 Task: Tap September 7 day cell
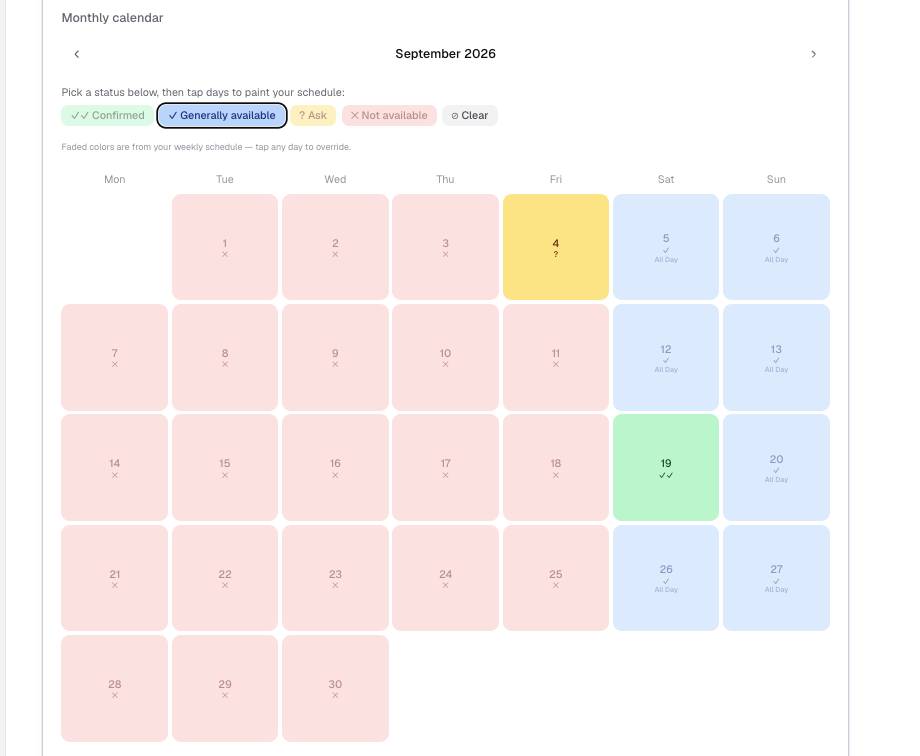click(x=114, y=357)
